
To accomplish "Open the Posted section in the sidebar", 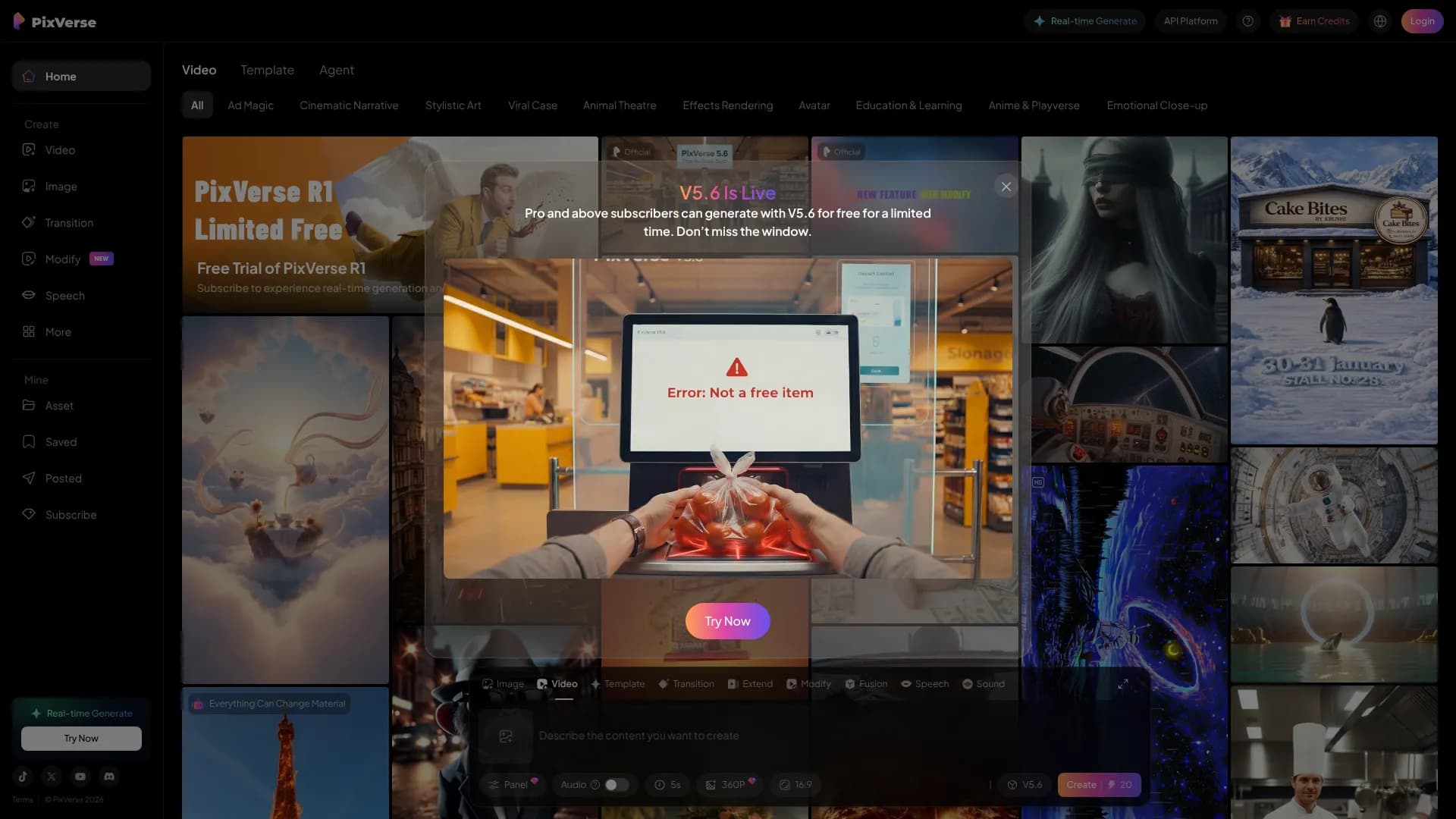I will [81, 479].
